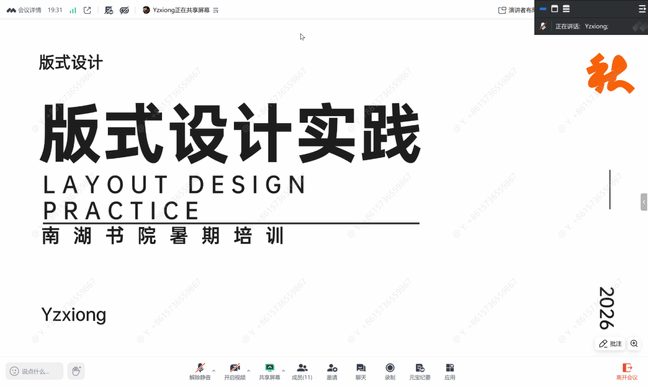Click the muted microphone icon in floating panel

pyautogui.click(x=543, y=26)
